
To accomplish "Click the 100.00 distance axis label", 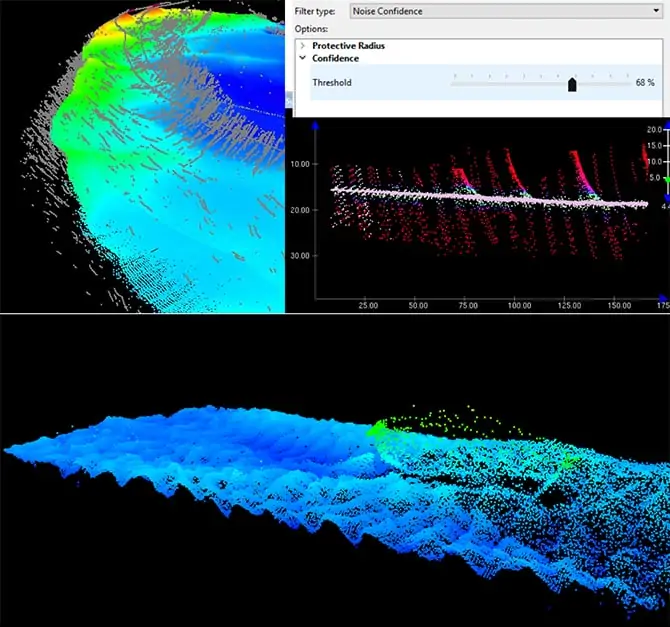I will (x=519, y=306).
